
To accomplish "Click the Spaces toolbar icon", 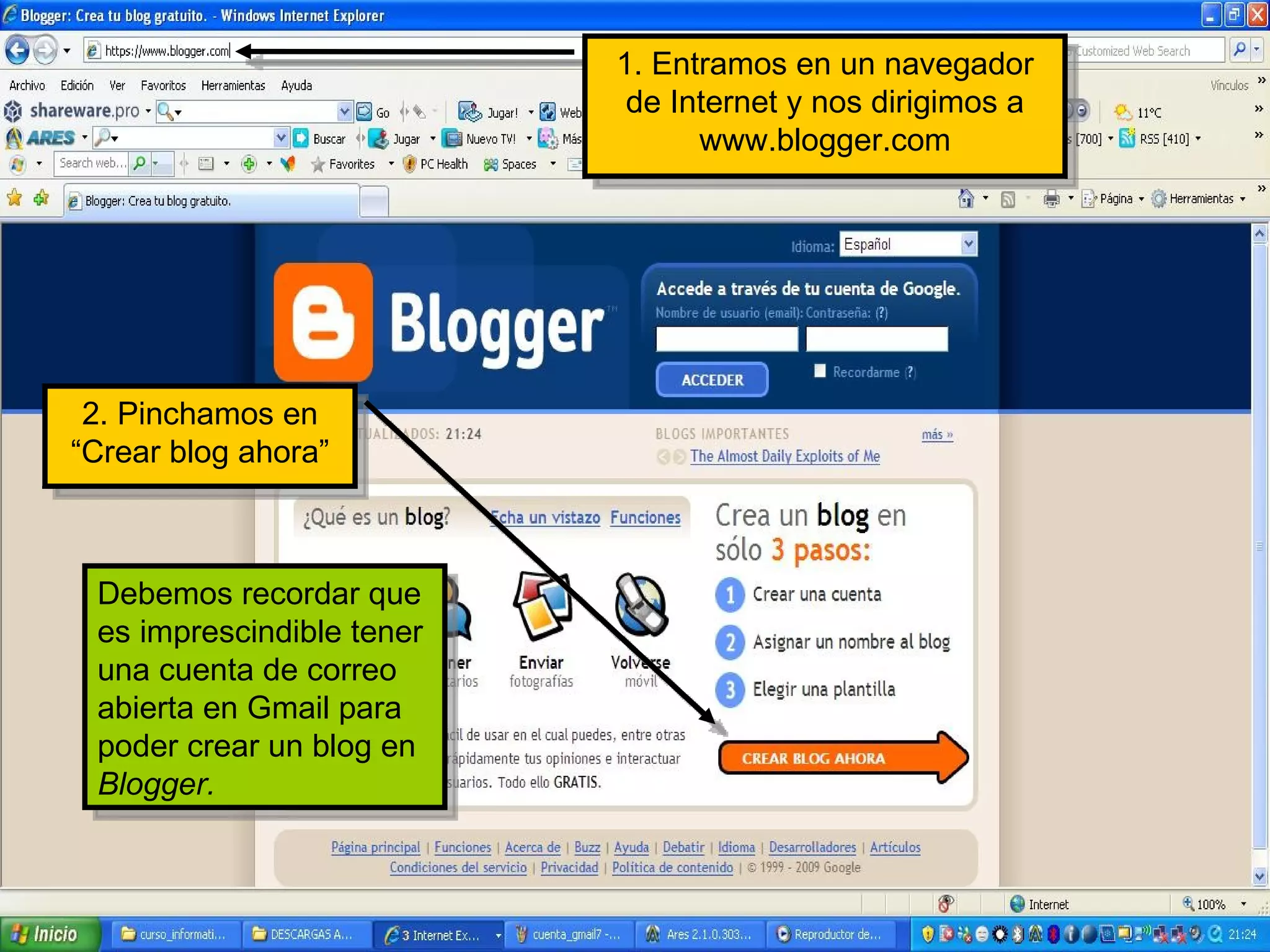I will [491, 164].
